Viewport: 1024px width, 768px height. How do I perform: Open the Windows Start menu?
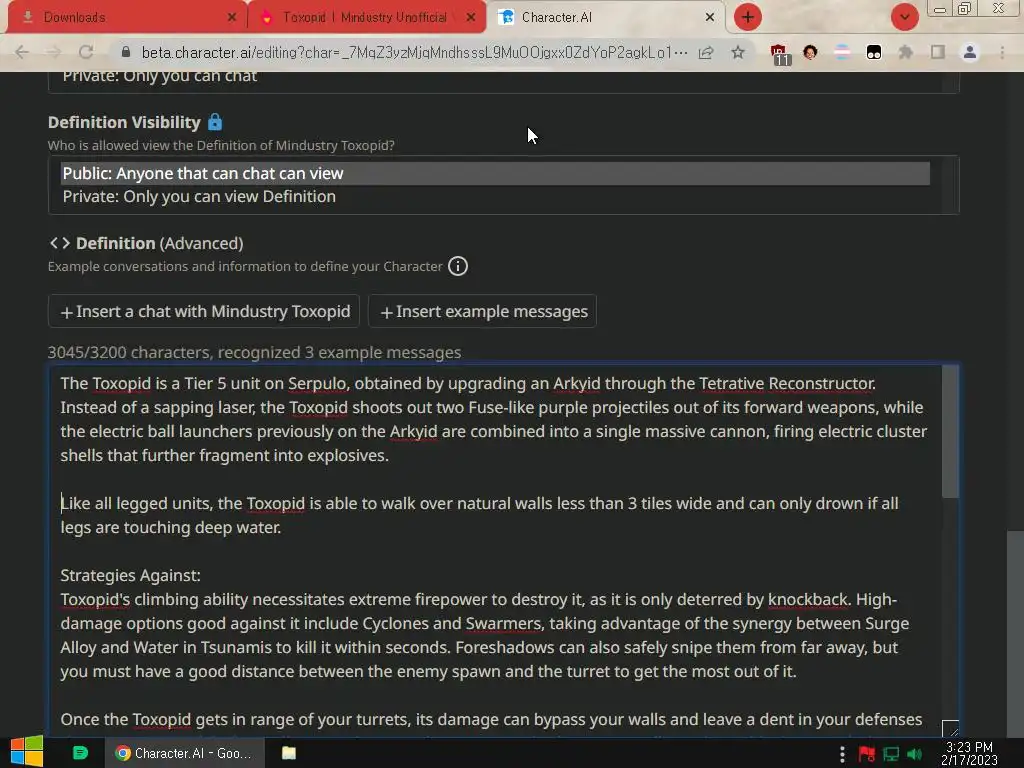pyautogui.click(x=26, y=752)
